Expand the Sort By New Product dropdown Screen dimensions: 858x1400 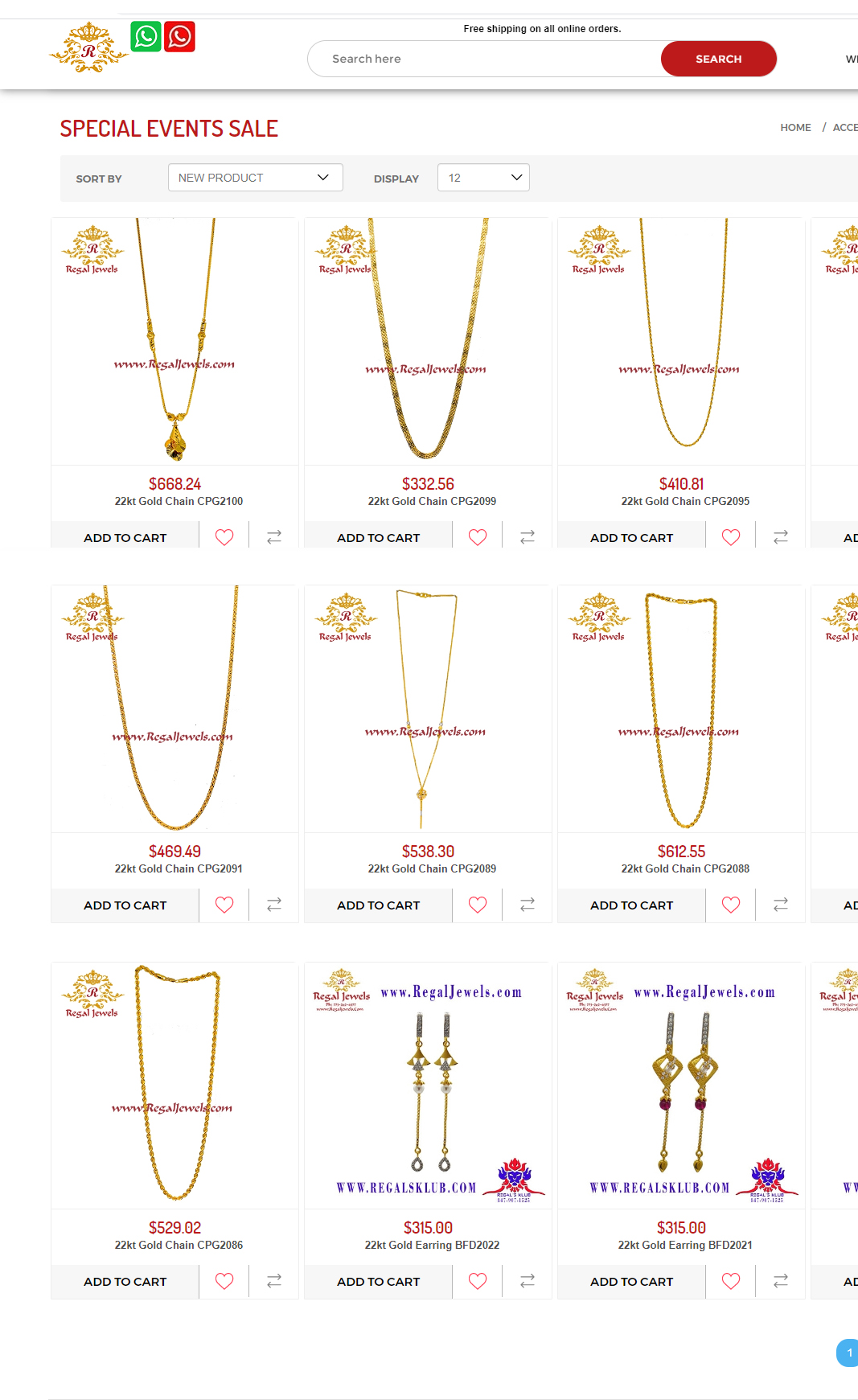coord(256,178)
